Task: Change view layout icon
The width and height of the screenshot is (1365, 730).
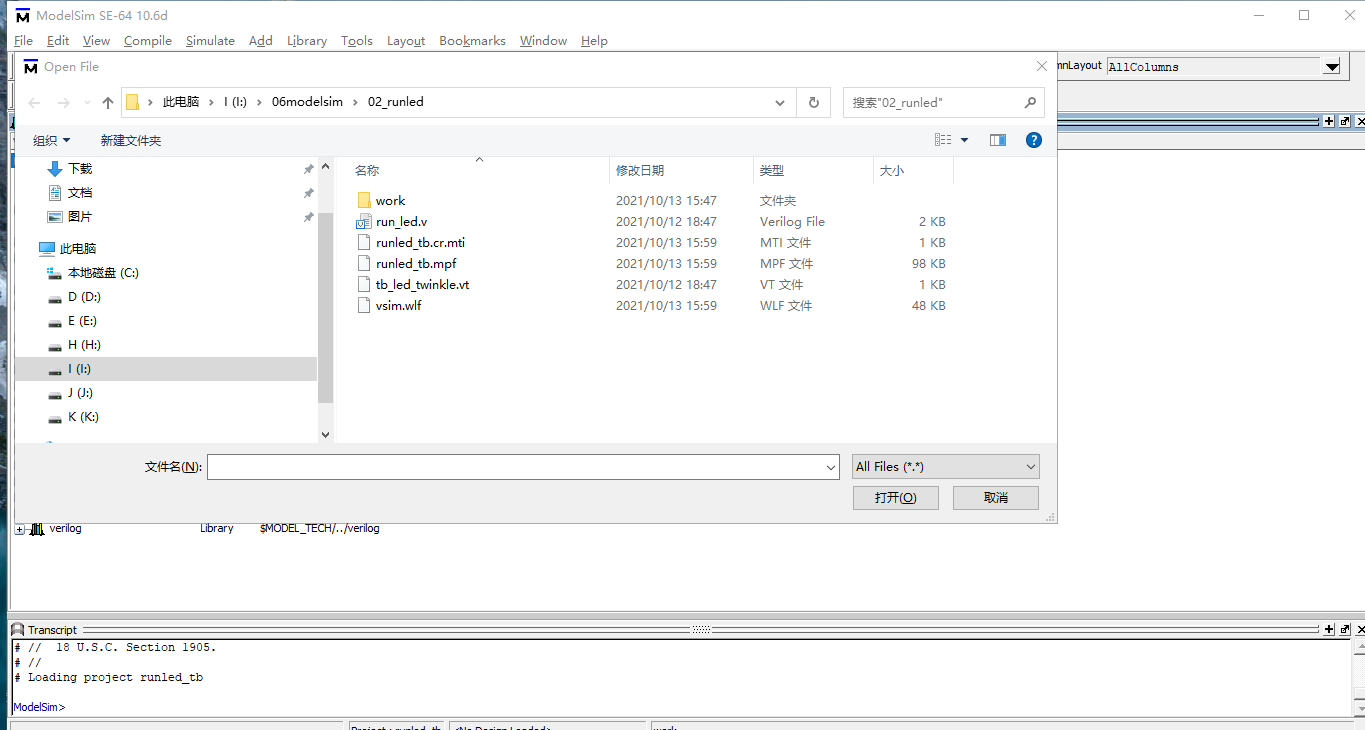Action: click(943, 140)
